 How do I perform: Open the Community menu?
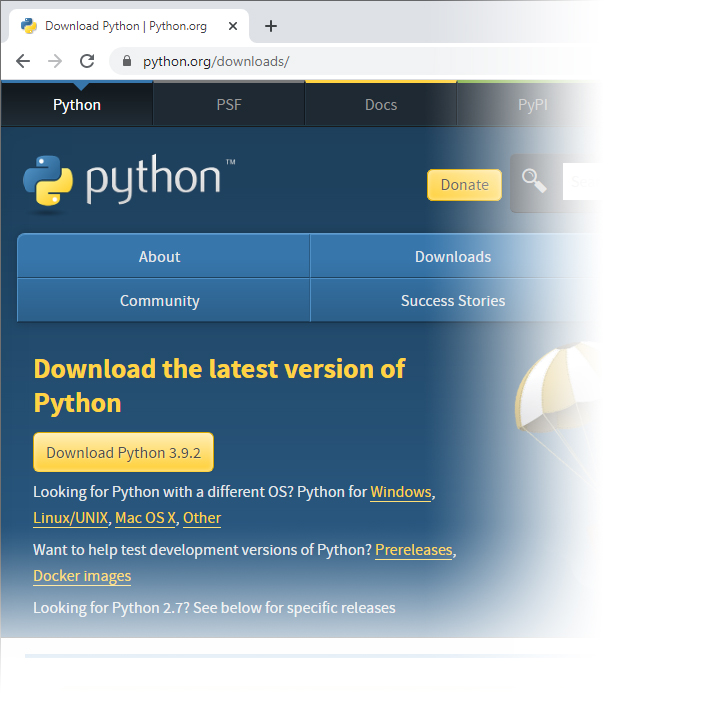click(163, 300)
